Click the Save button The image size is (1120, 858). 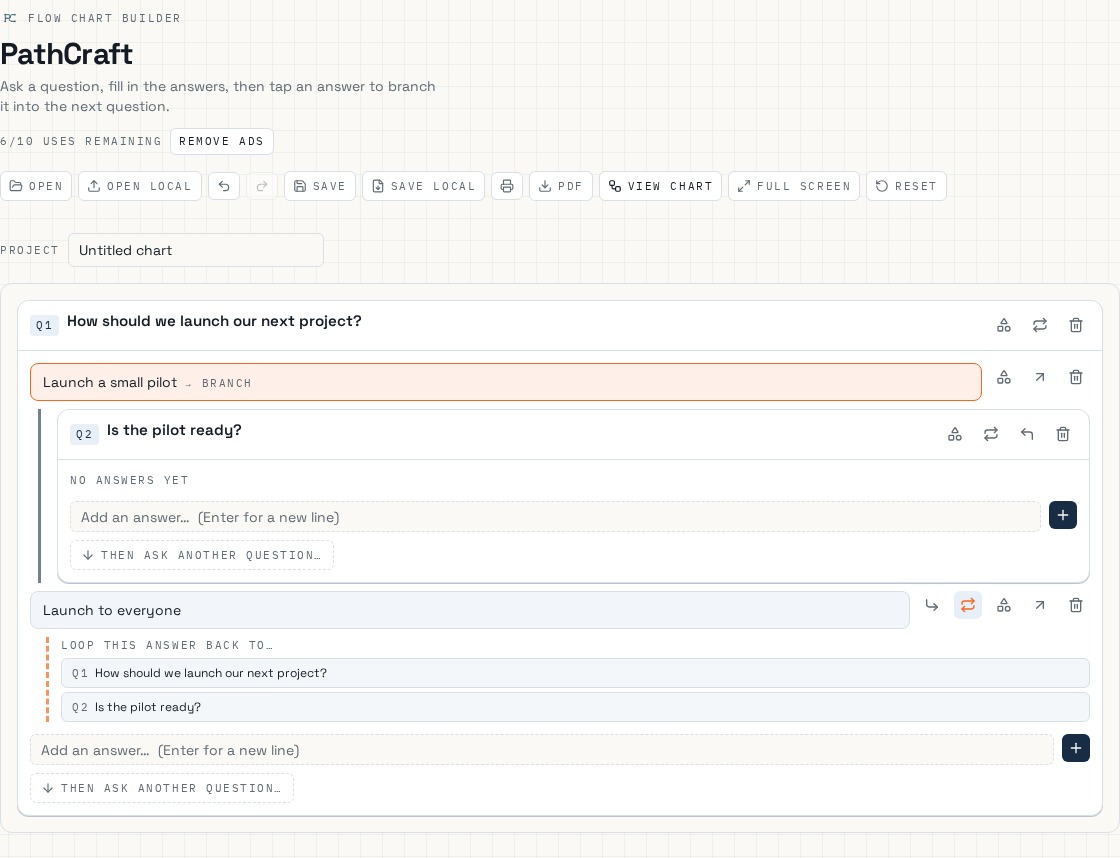[x=320, y=186]
